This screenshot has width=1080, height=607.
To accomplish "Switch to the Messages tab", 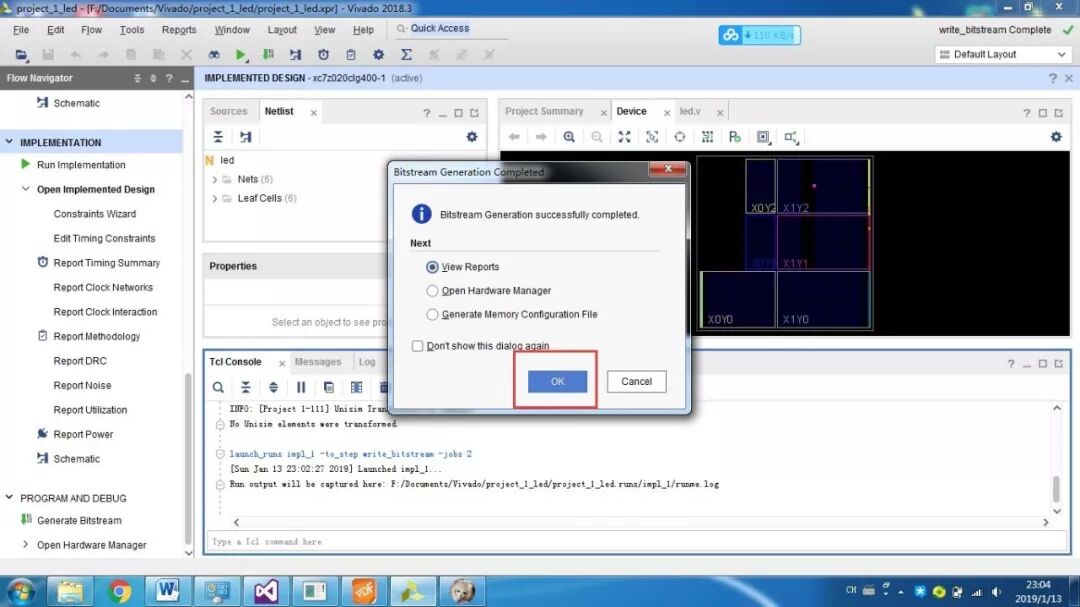I will tap(318, 362).
